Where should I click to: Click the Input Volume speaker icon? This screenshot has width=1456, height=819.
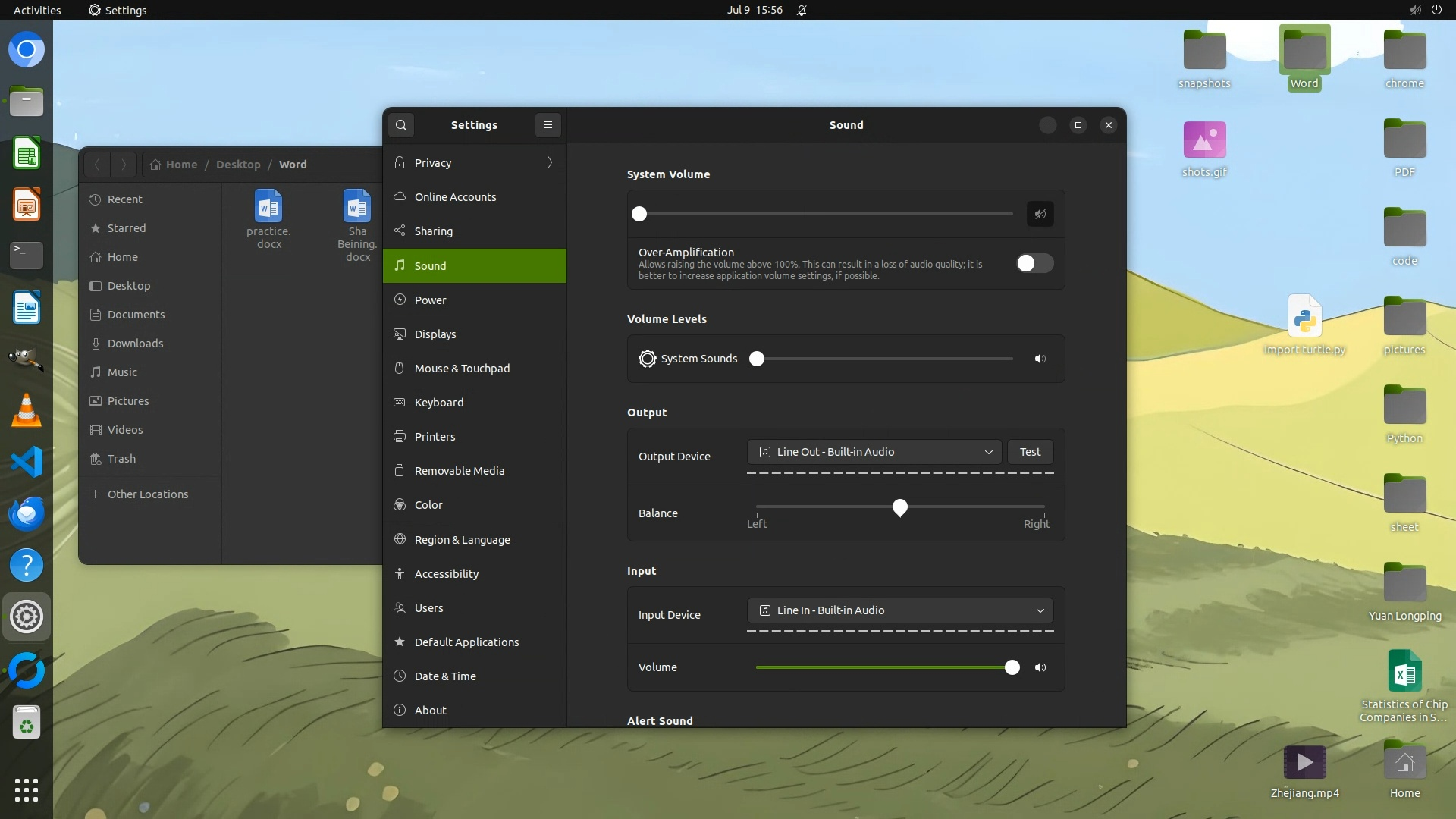(1040, 667)
